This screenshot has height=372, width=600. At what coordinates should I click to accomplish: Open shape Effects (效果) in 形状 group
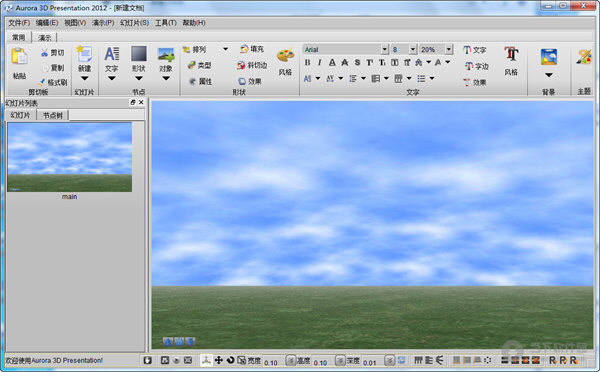click(x=250, y=81)
